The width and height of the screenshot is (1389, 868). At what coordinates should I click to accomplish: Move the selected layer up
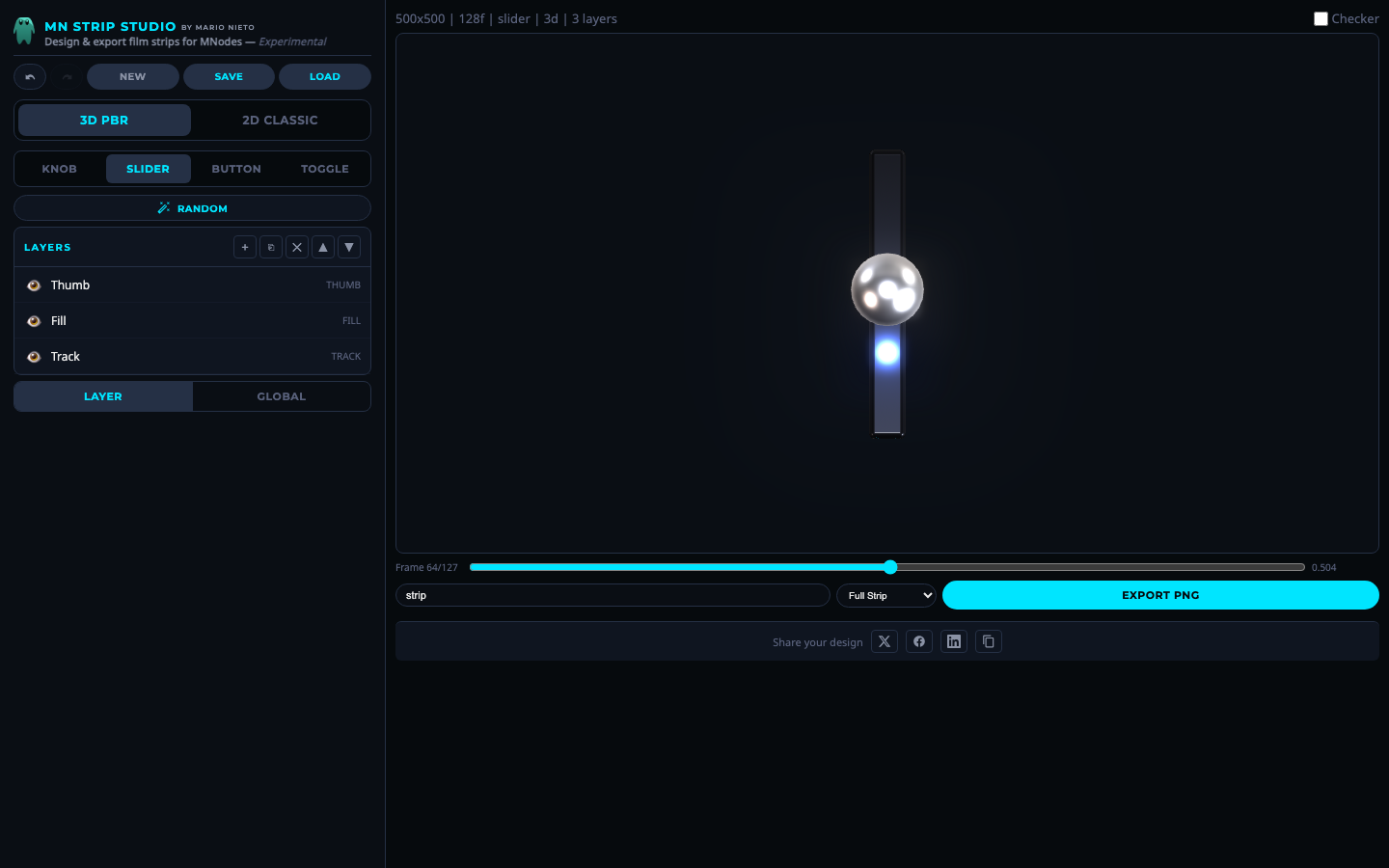coord(323,247)
